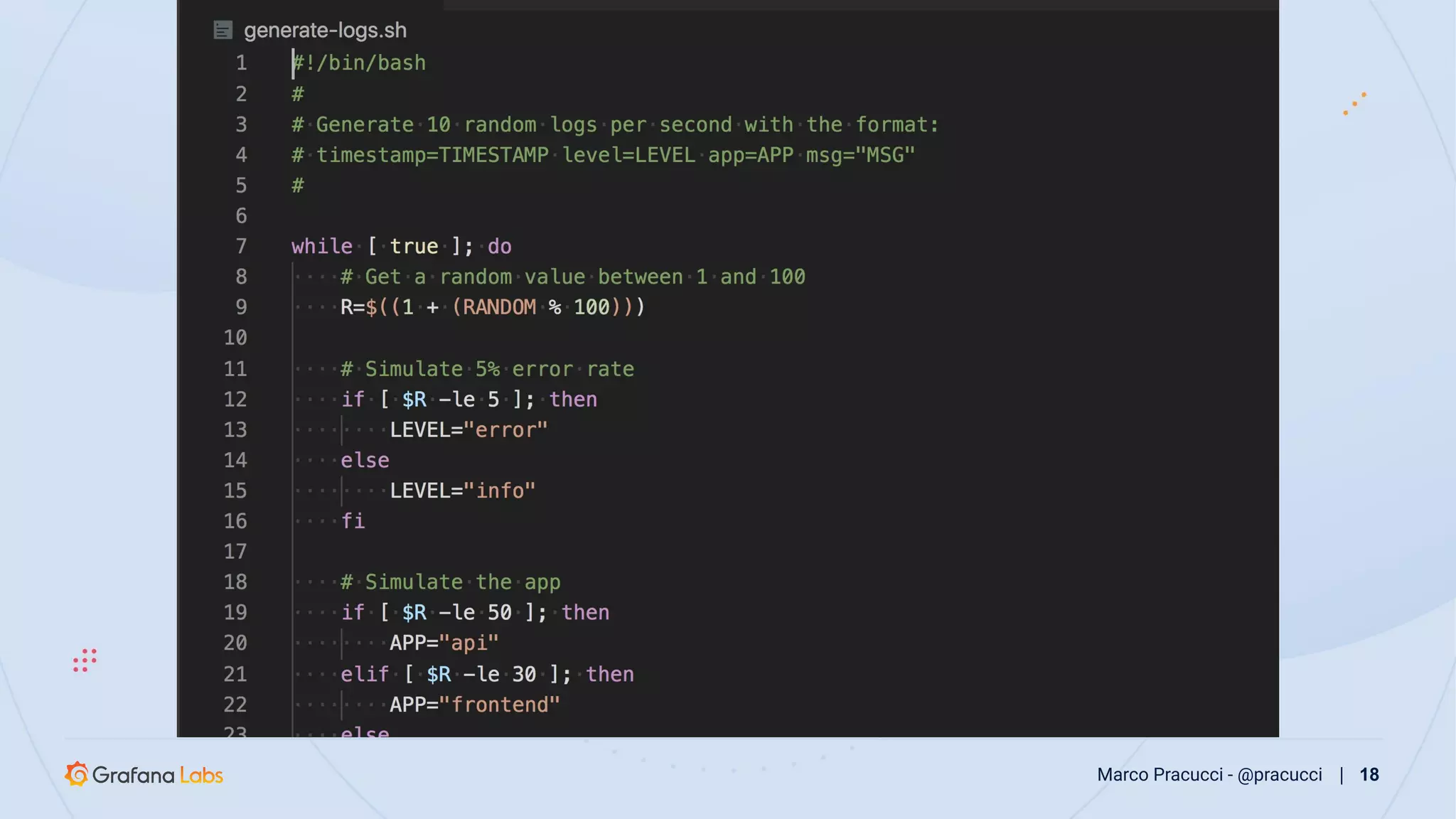Click the APP="frontend" assignment
Image resolution: width=1456 pixels, height=819 pixels.
tap(474, 705)
